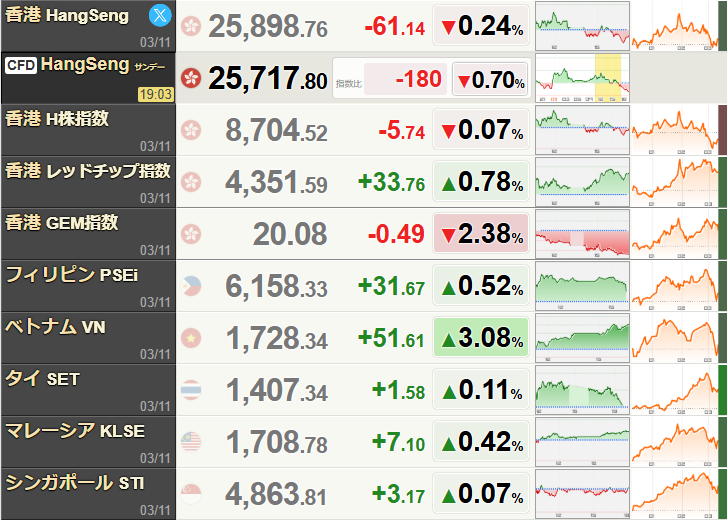Click the ▲3.08% change box
The width and height of the screenshot is (727, 520).
[481, 338]
